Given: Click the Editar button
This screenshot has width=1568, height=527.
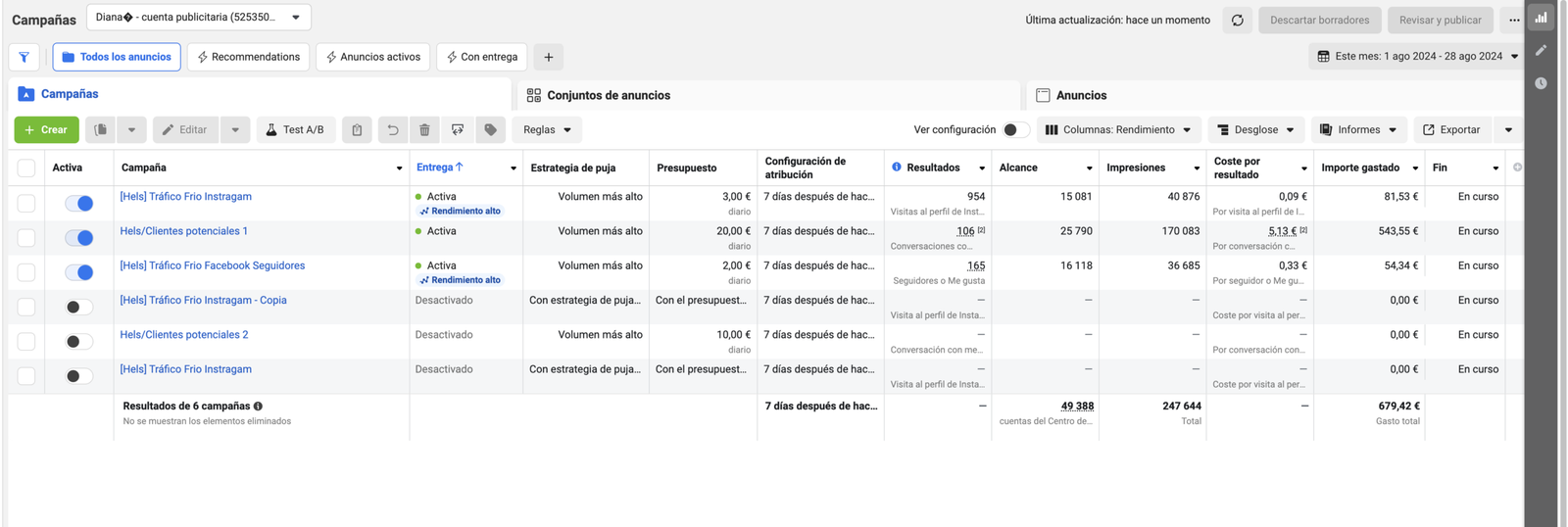Looking at the screenshot, I should (185, 129).
